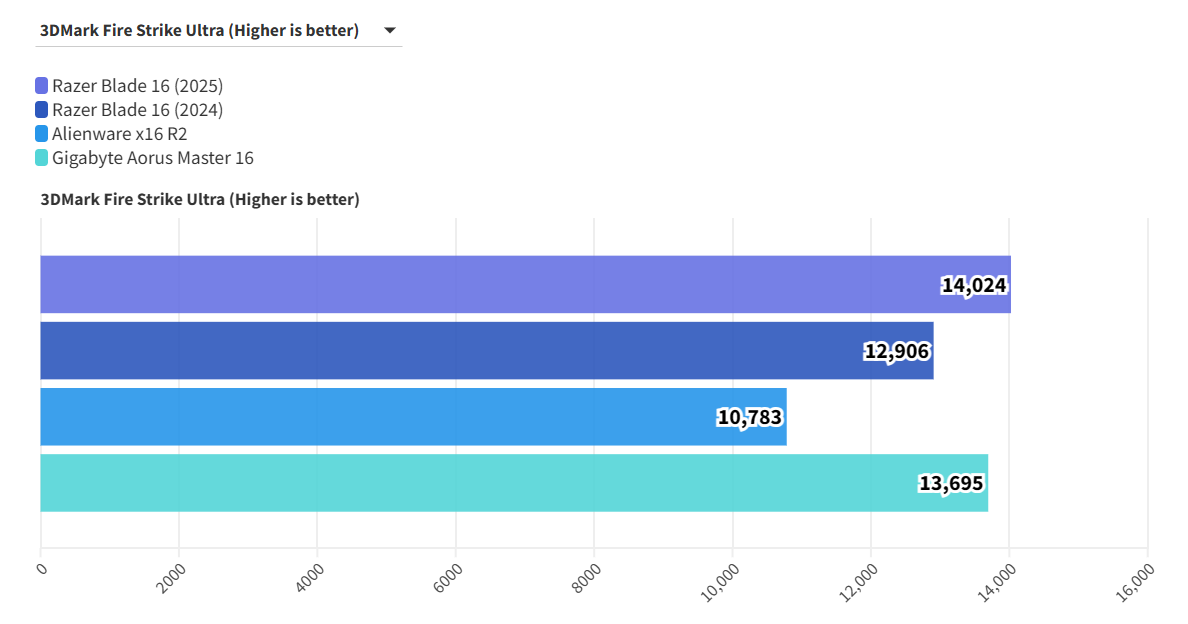Click the Alienware x16 R2 legend swatch
This screenshot has height=624, width=1188.
[42, 134]
